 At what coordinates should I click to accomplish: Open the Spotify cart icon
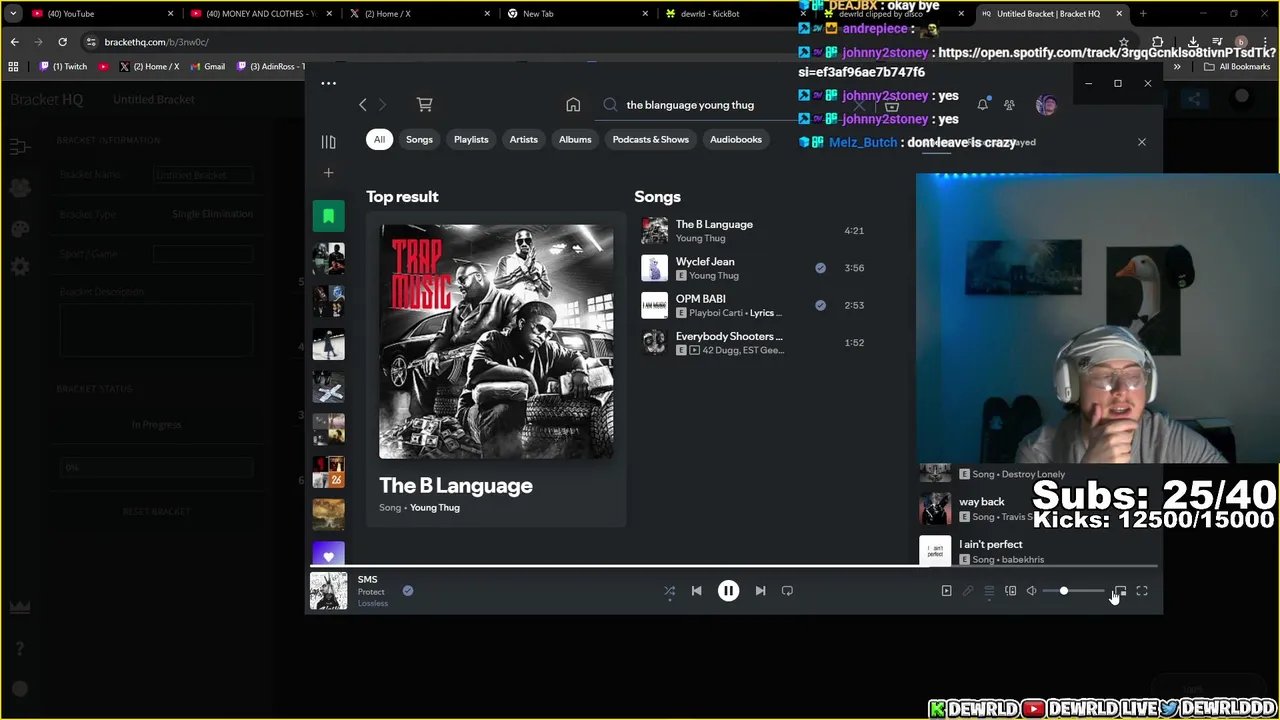424,105
